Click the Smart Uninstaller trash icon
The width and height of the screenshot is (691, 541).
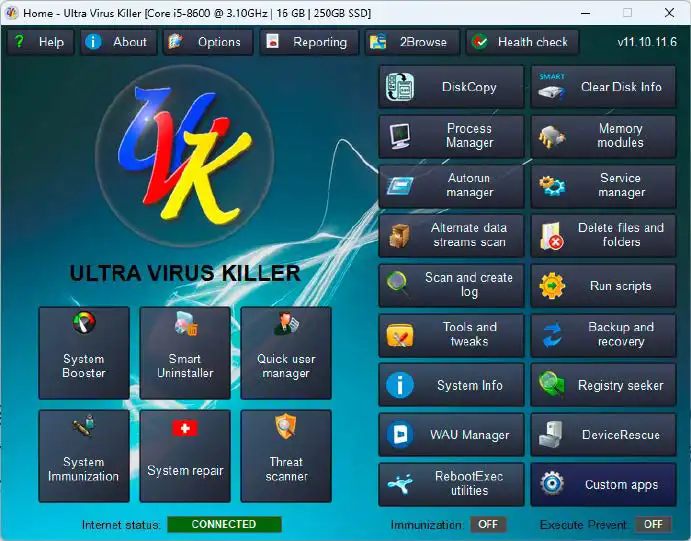pos(186,324)
